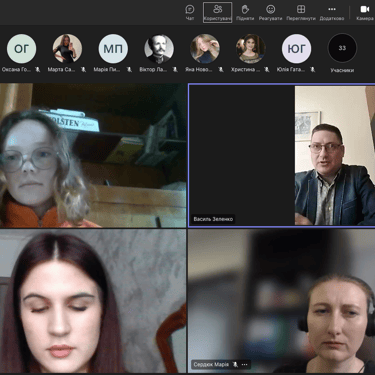Click the Василь Зеленко name label
375x375 pixels.
pyautogui.click(x=213, y=219)
